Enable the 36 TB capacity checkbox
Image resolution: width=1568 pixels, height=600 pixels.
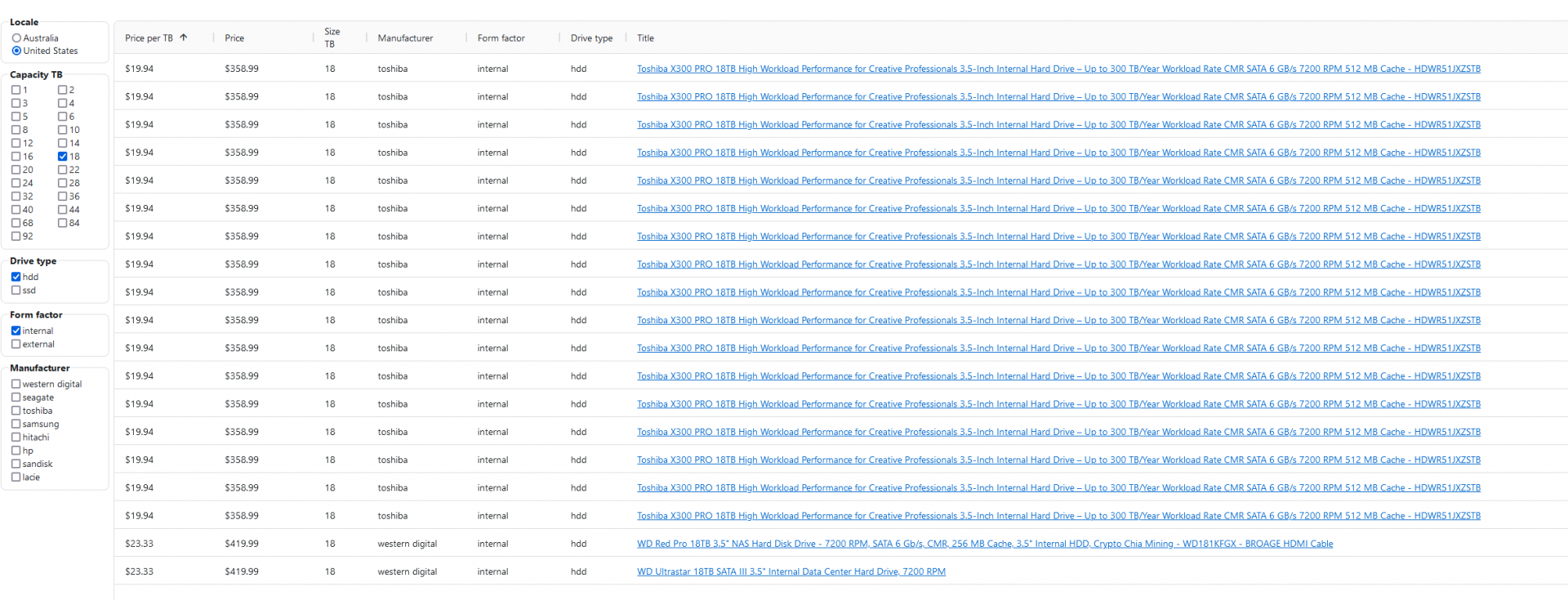pos(62,196)
